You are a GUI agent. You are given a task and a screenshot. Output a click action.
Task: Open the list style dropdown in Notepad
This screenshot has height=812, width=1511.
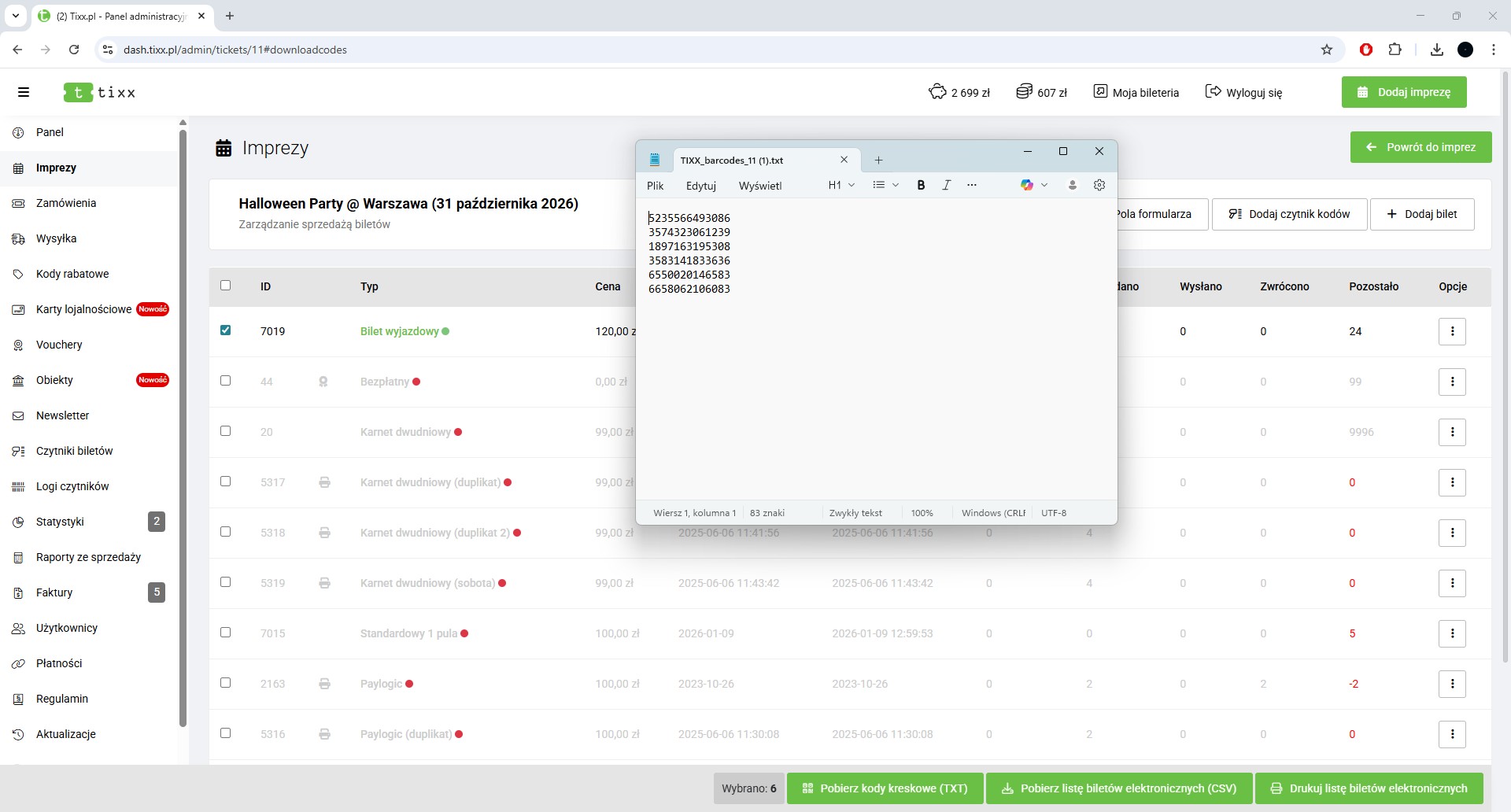click(885, 185)
